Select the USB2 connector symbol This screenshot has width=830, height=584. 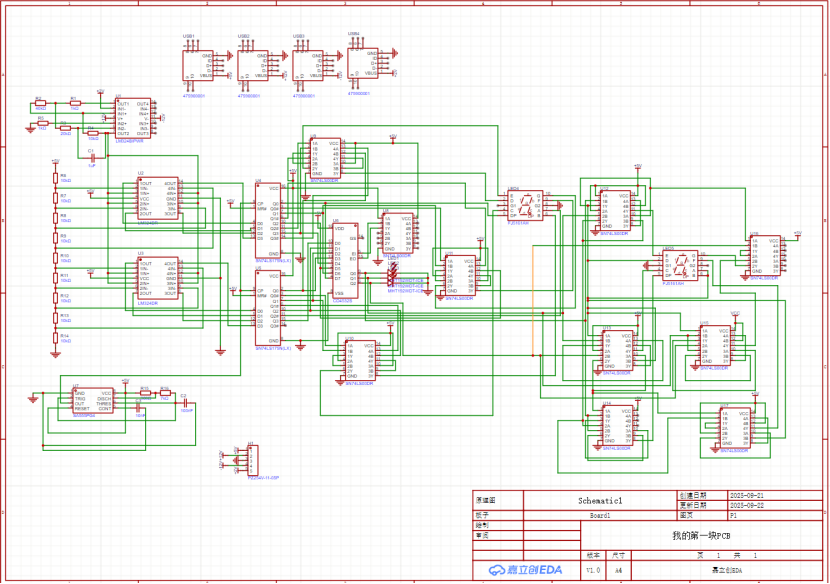(x=253, y=66)
